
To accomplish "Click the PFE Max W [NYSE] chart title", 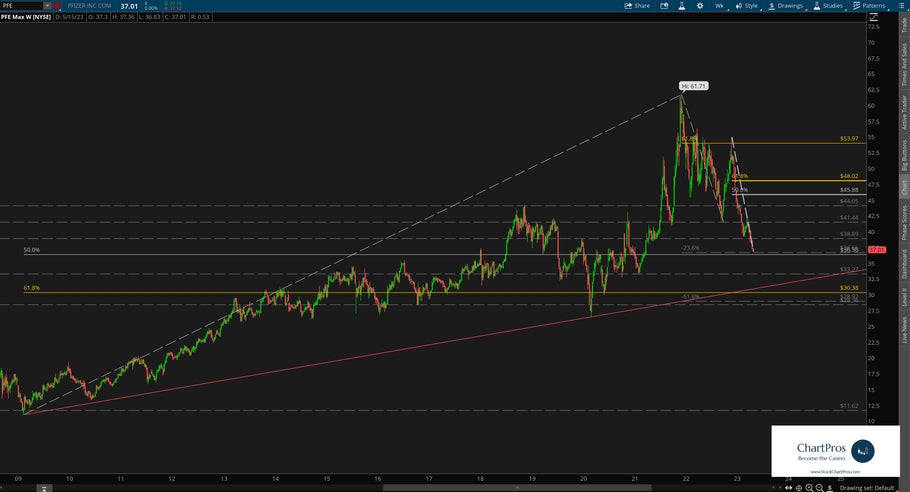I will 26,17.
